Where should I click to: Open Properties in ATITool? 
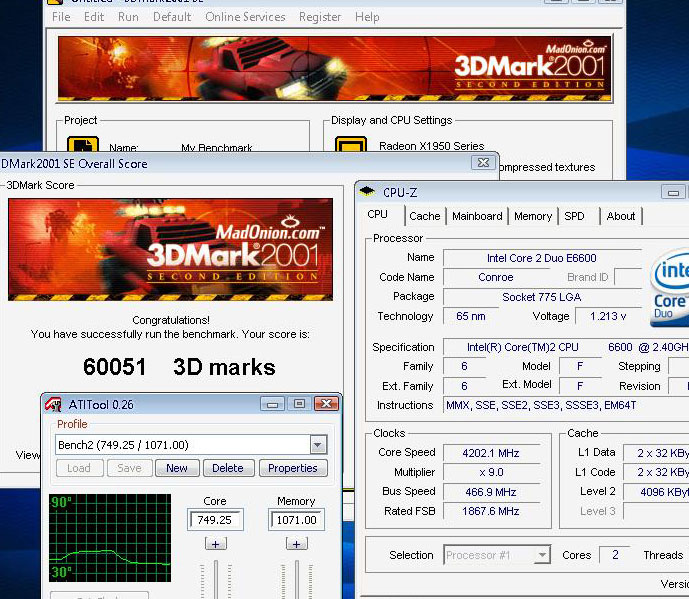(293, 468)
